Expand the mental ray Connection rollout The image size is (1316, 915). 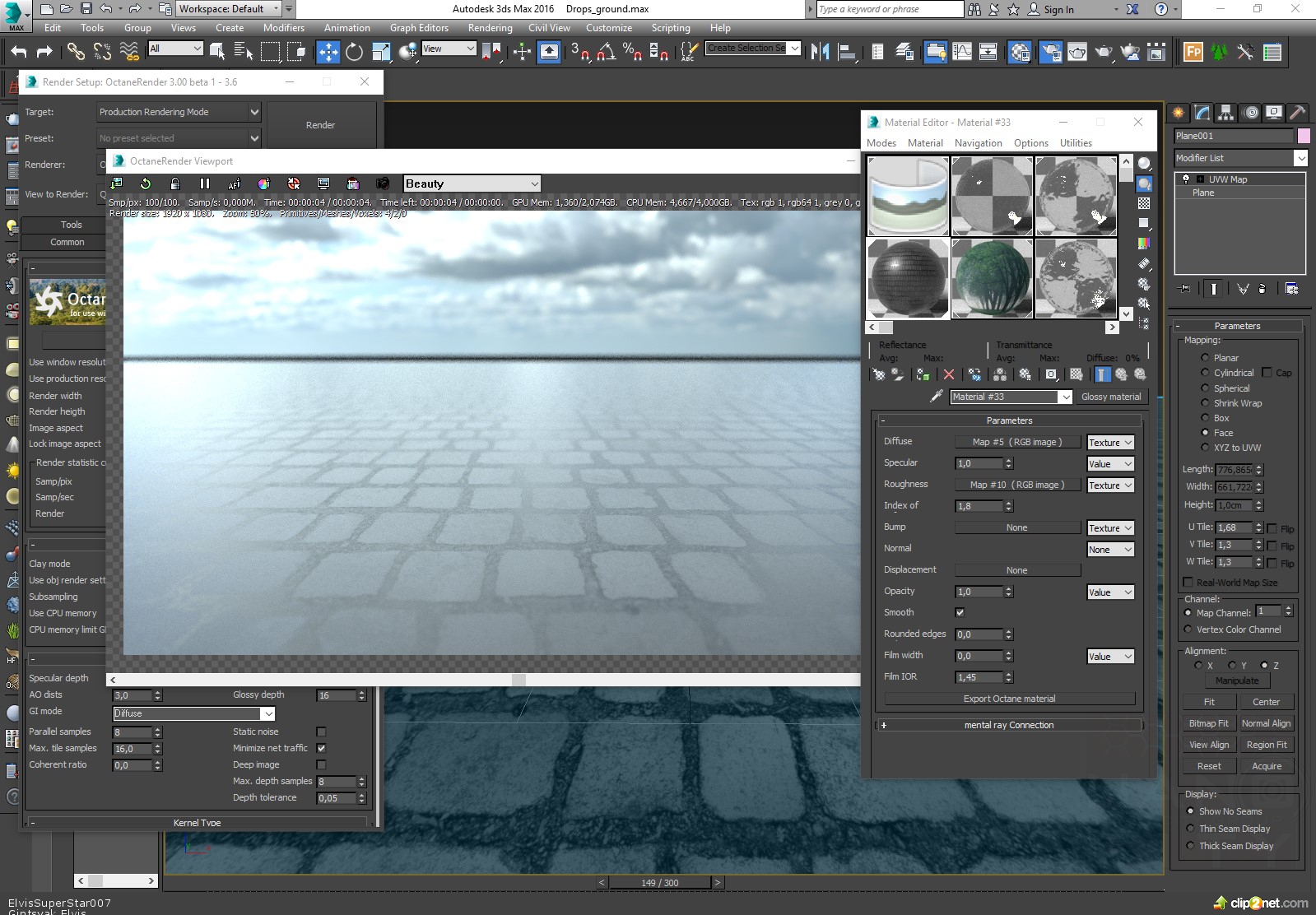click(1009, 725)
